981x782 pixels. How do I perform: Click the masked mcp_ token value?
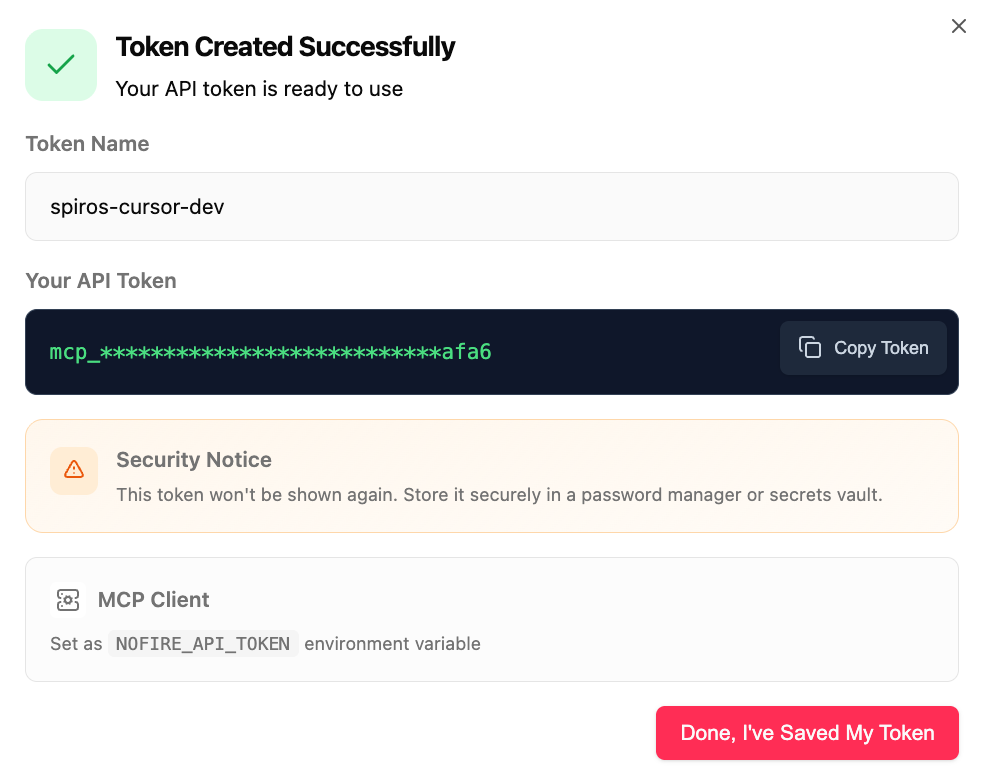click(270, 352)
